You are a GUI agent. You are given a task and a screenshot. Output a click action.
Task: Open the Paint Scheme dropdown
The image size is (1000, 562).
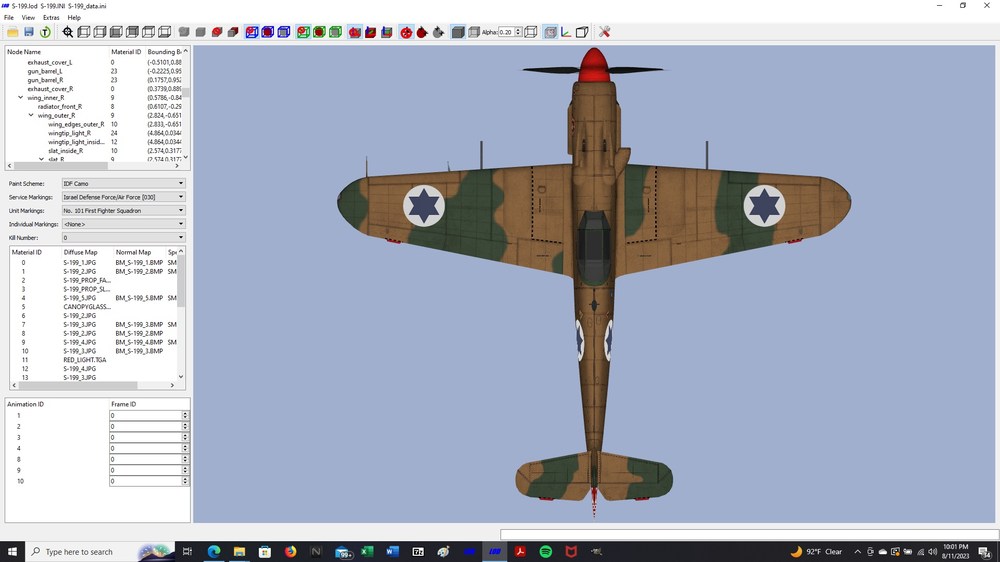coord(123,183)
